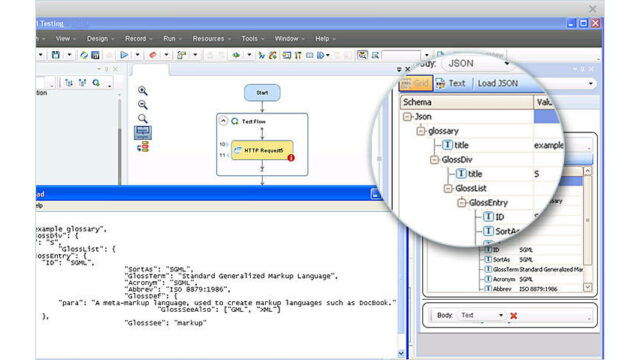Viewport: 640px width, 360px height.
Task: Select the Start node in flow diagram
Action: (262, 93)
